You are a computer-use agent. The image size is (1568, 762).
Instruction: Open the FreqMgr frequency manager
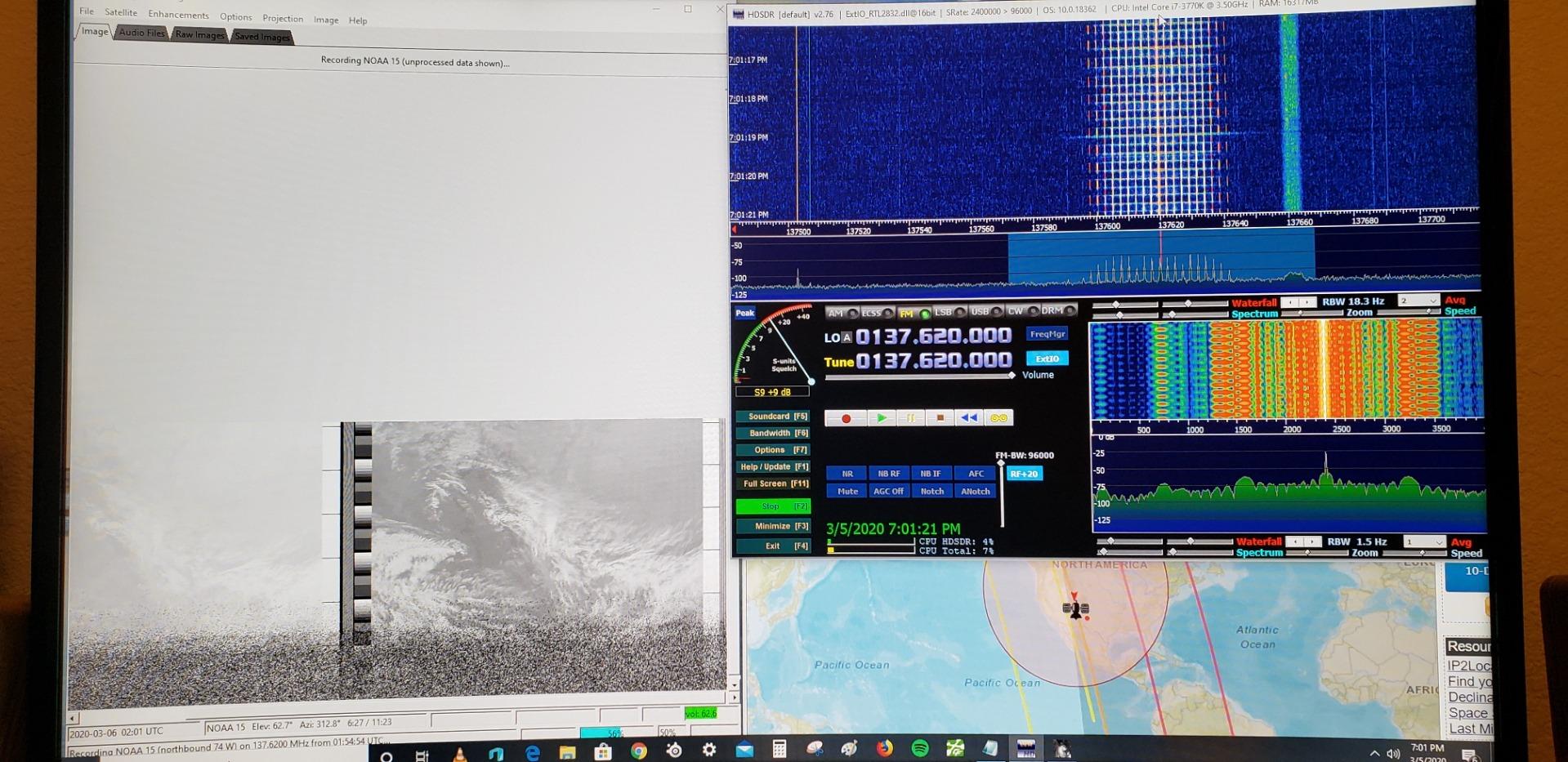(1048, 333)
